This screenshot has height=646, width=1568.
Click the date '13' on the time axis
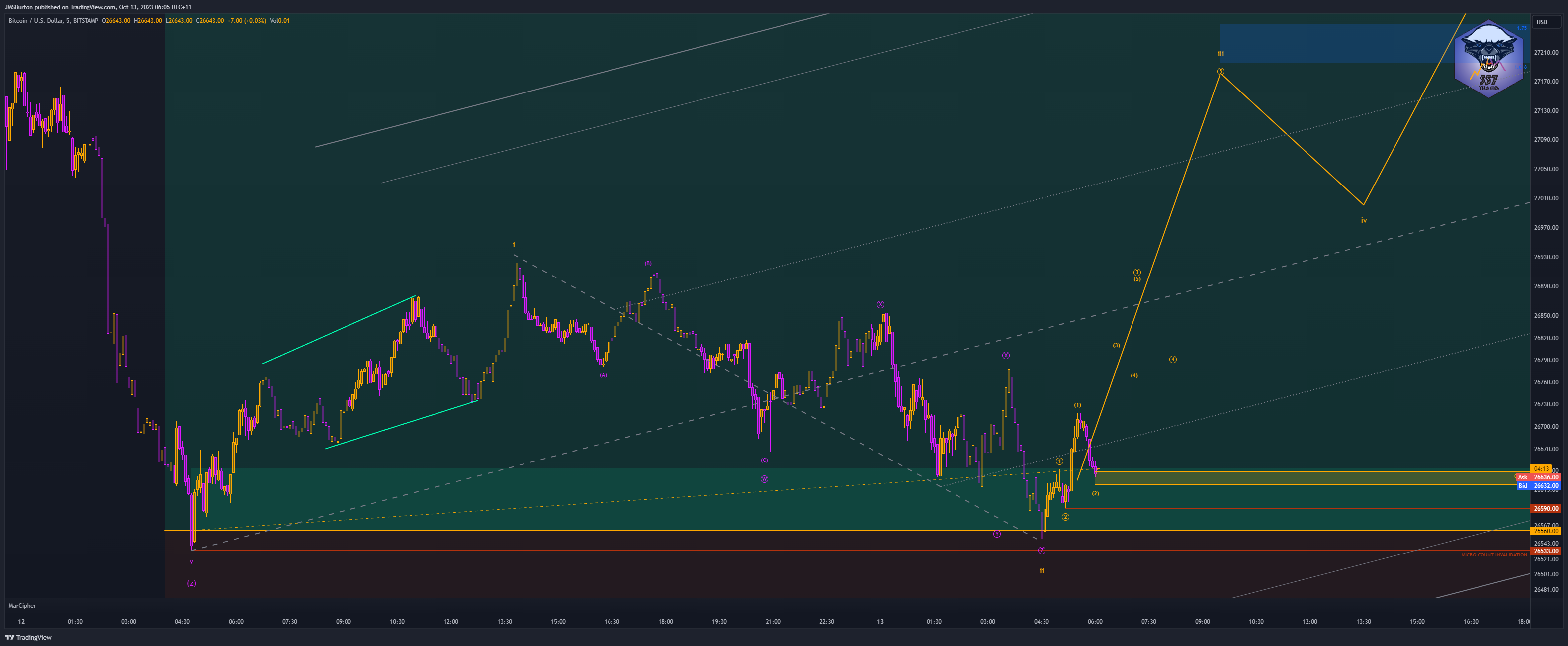pos(880,622)
